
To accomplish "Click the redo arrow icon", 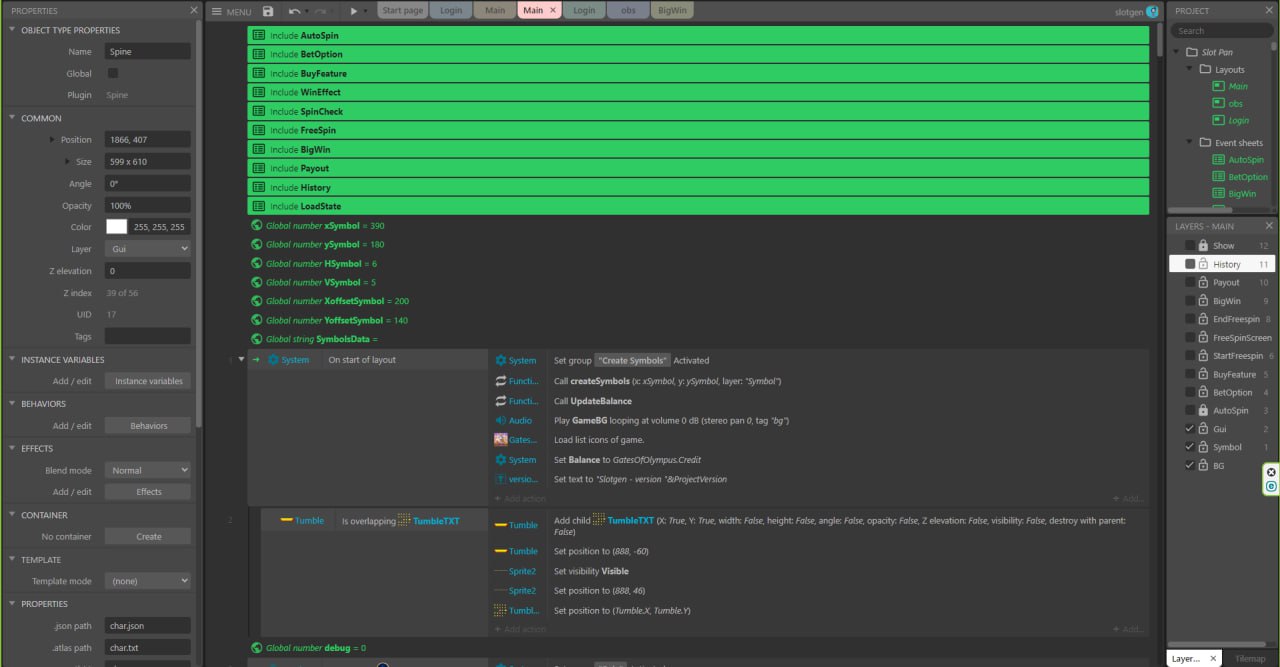I will 320,11.
